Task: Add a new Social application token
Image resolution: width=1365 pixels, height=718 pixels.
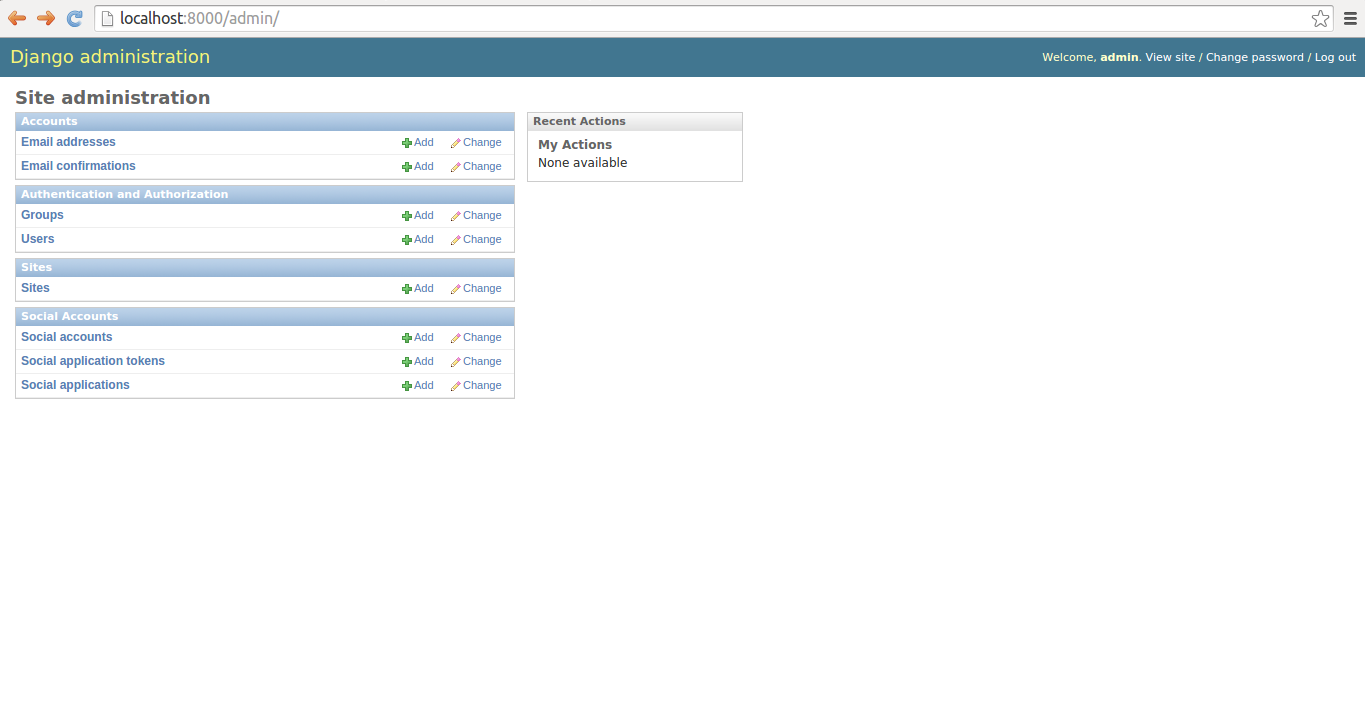Action: coord(418,361)
